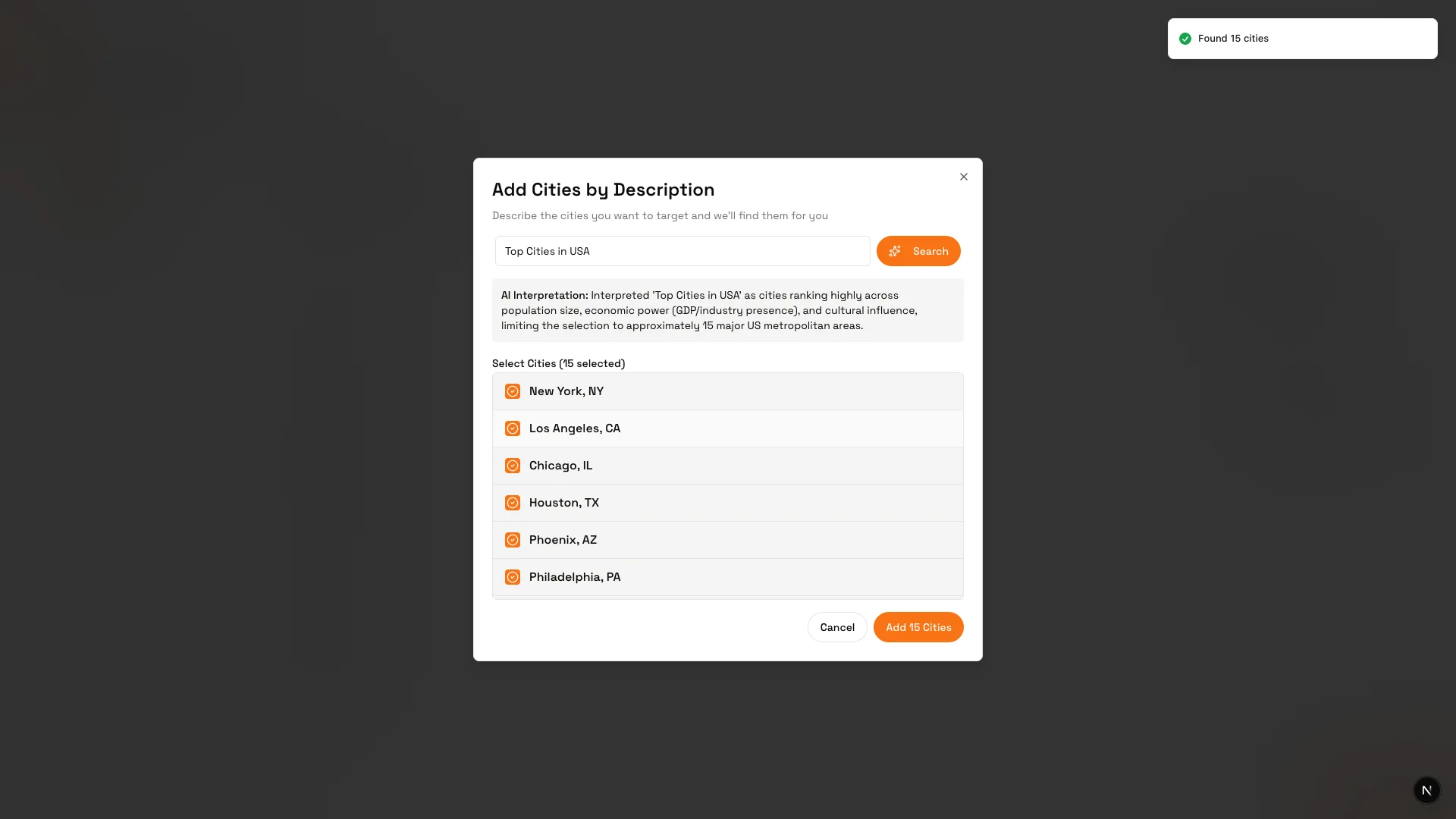
Task: Click the Phoenix, AZ city name
Action: click(x=563, y=540)
